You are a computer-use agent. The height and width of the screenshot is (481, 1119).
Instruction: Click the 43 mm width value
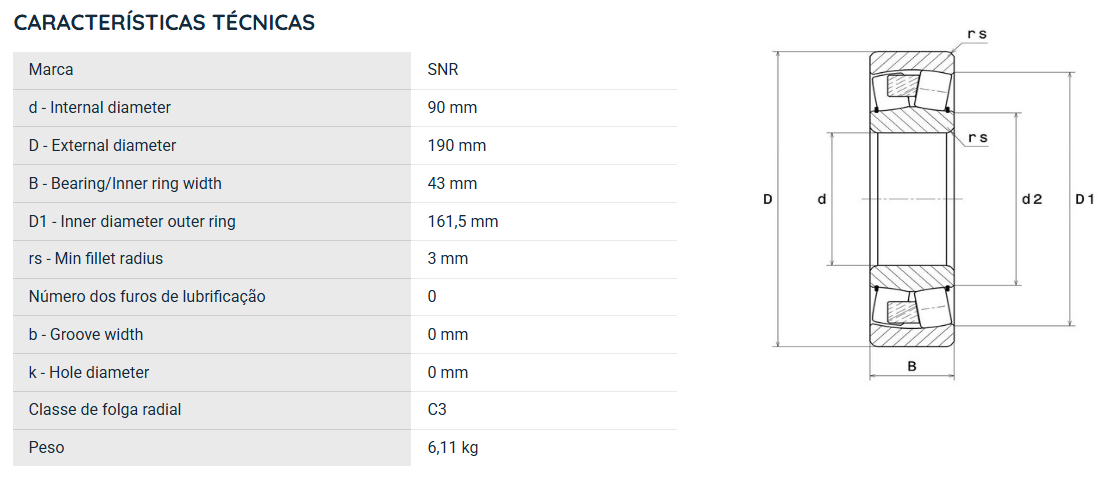(x=452, y=183)
